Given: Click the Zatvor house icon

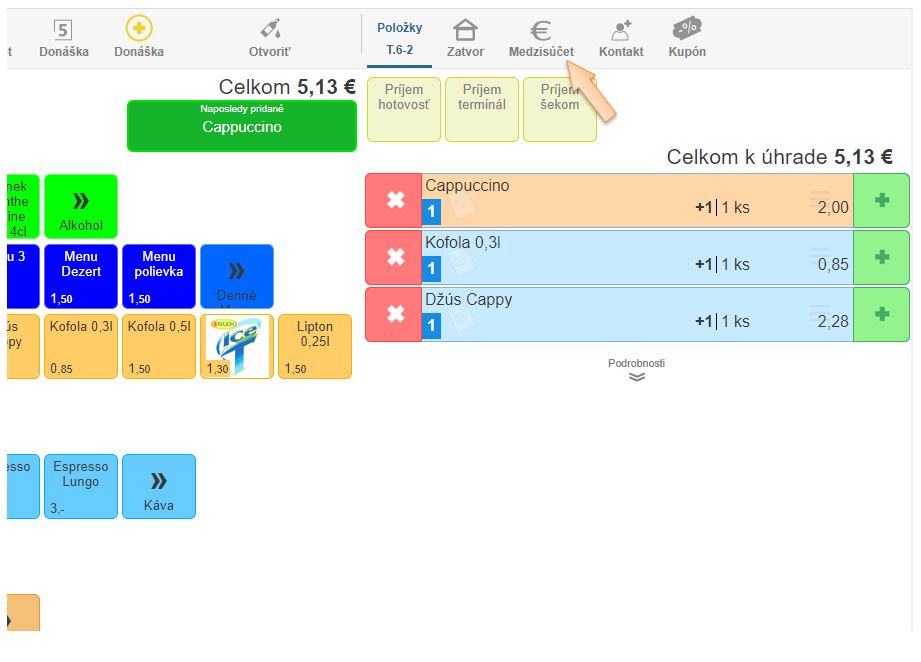Looking at the screenshot, I should 465,31.
